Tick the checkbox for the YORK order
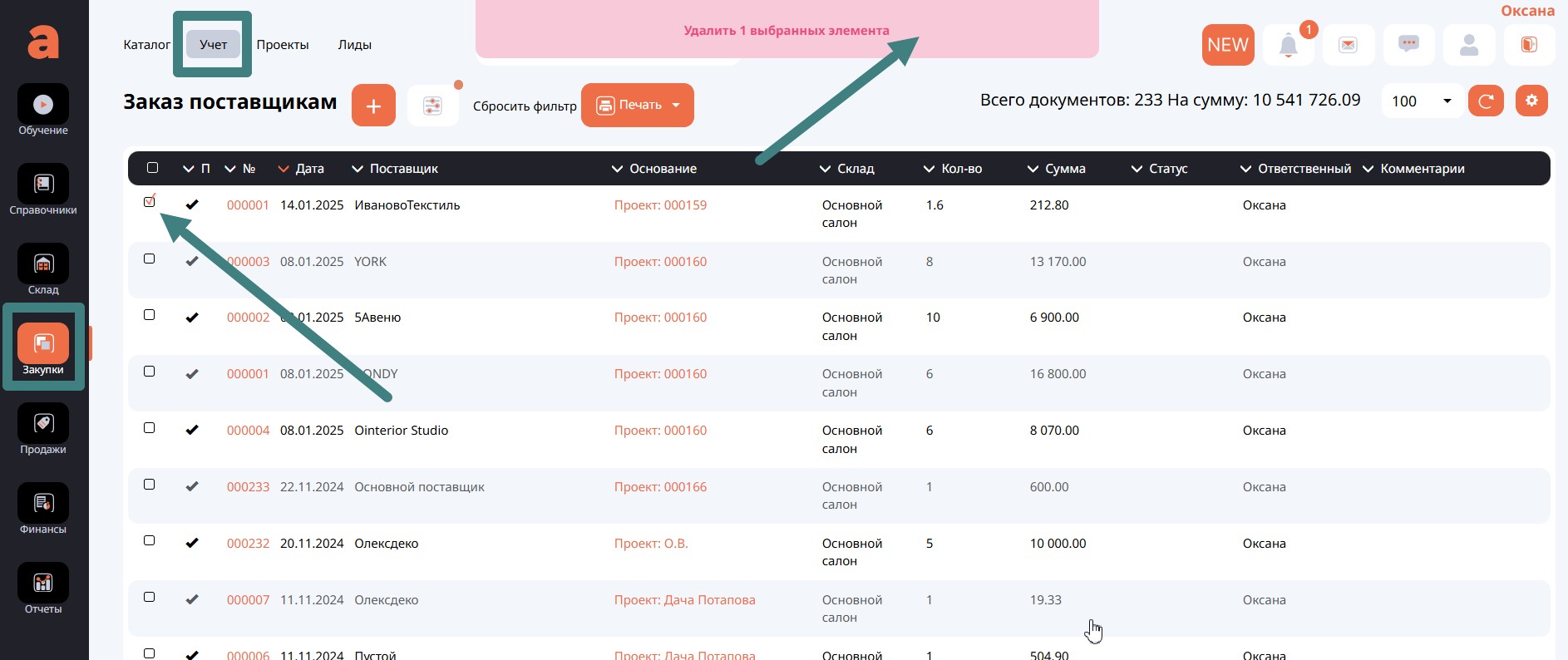Screen dimensions: 1568x660 coord(150,259)
